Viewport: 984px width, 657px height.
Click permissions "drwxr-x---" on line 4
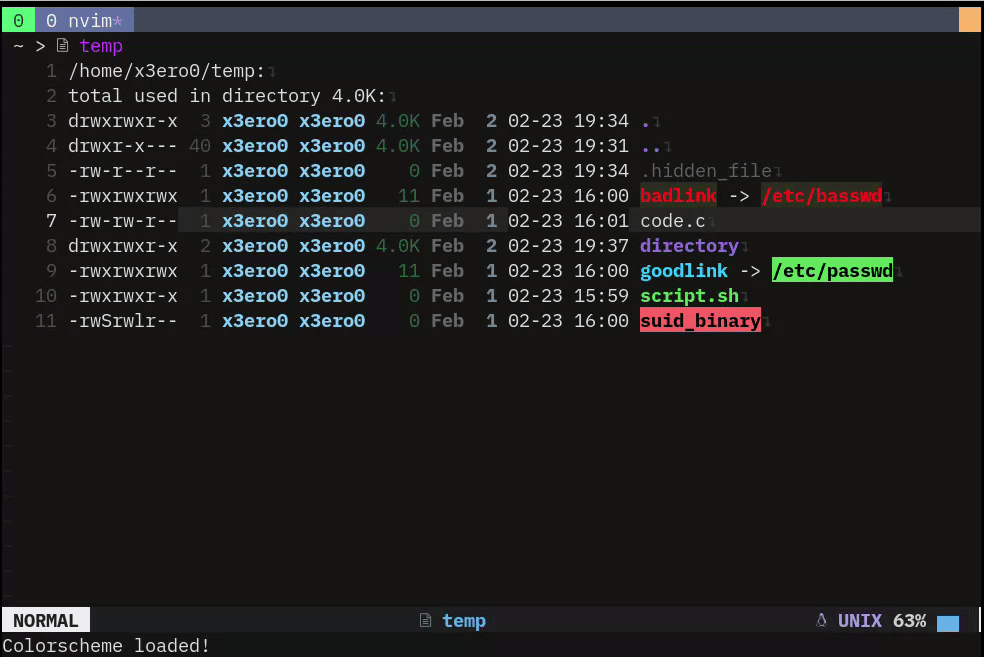[x=123, y=146]
